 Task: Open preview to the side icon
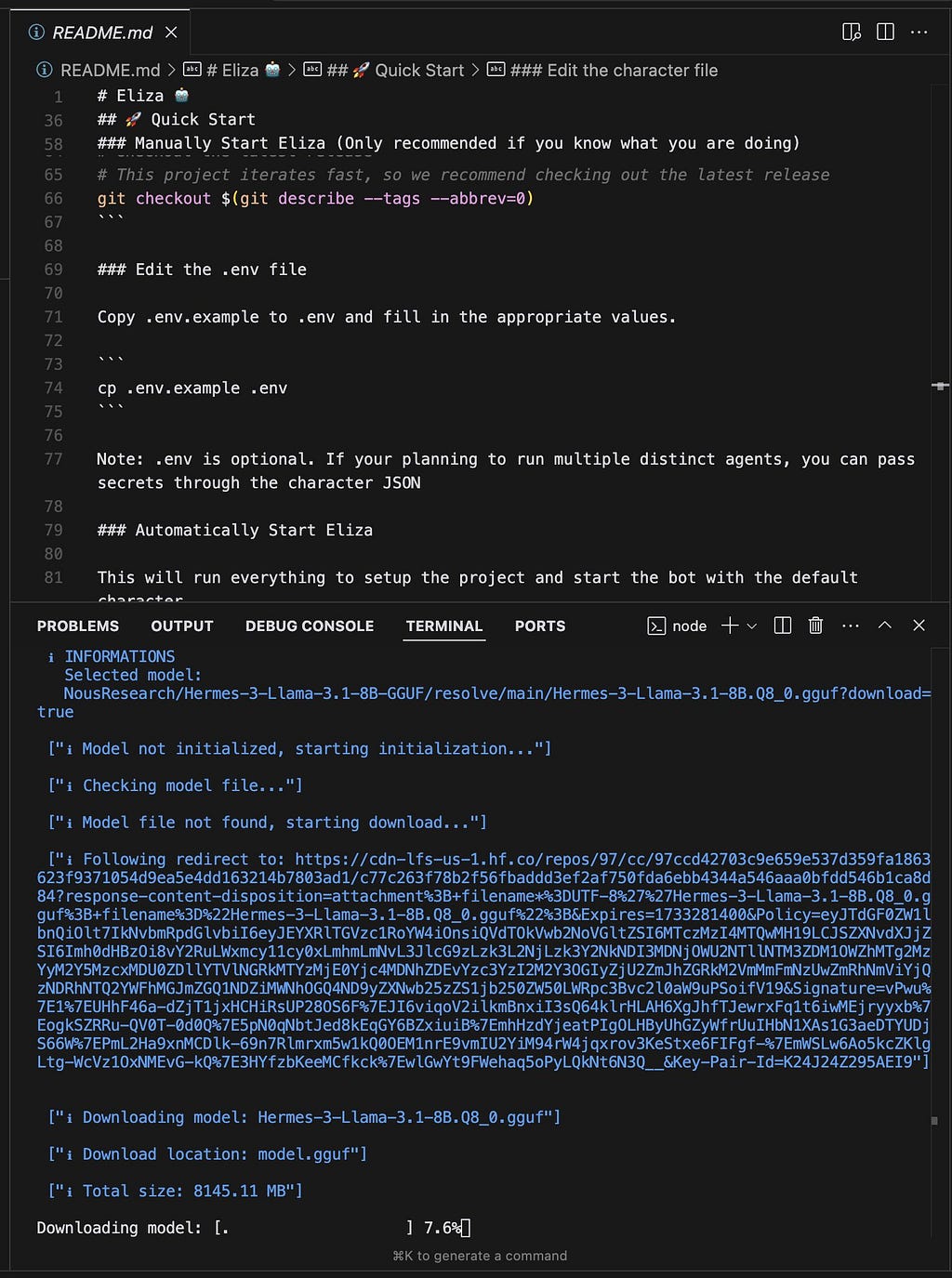coord(851,33)
